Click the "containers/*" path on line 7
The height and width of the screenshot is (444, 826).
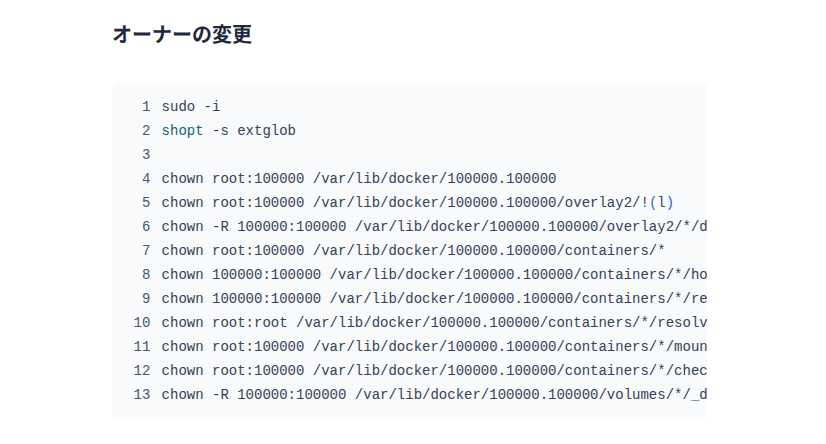615,250
